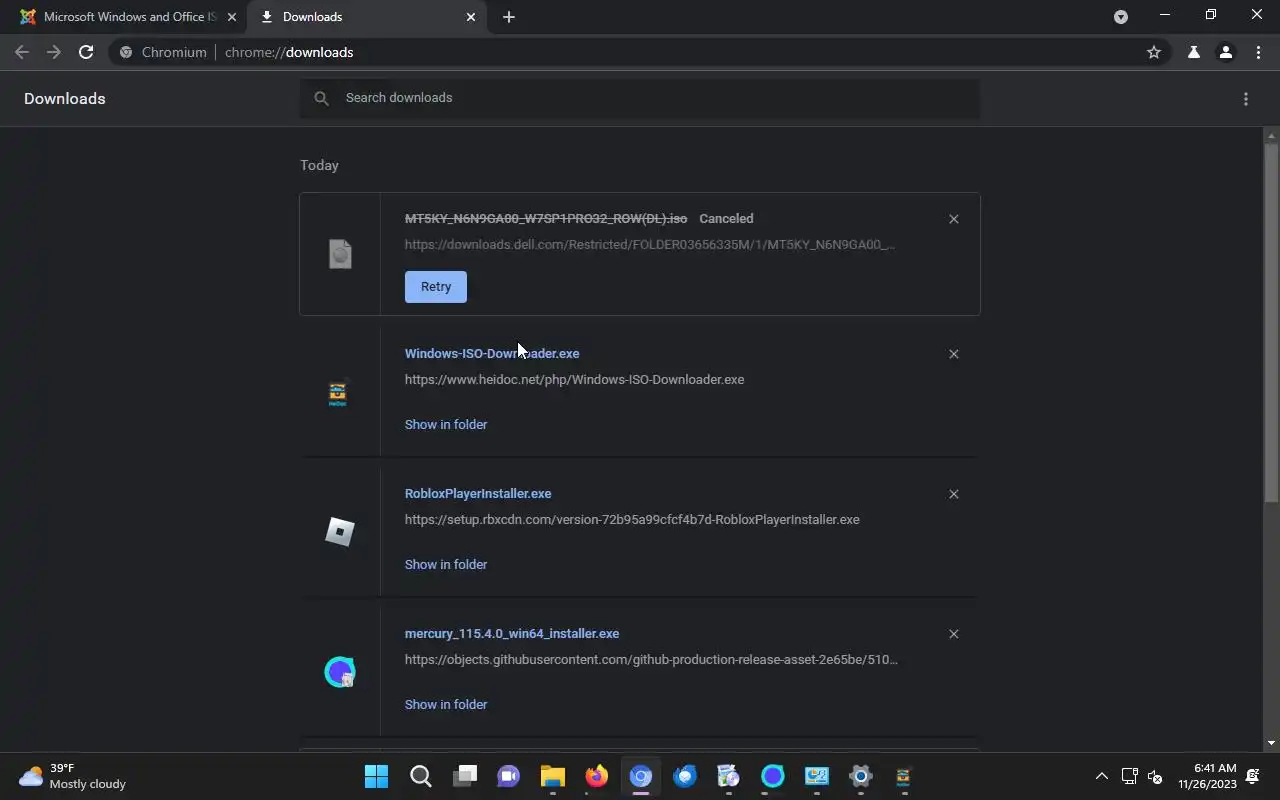Click the page scrollbar thumb

(1271, 322)
